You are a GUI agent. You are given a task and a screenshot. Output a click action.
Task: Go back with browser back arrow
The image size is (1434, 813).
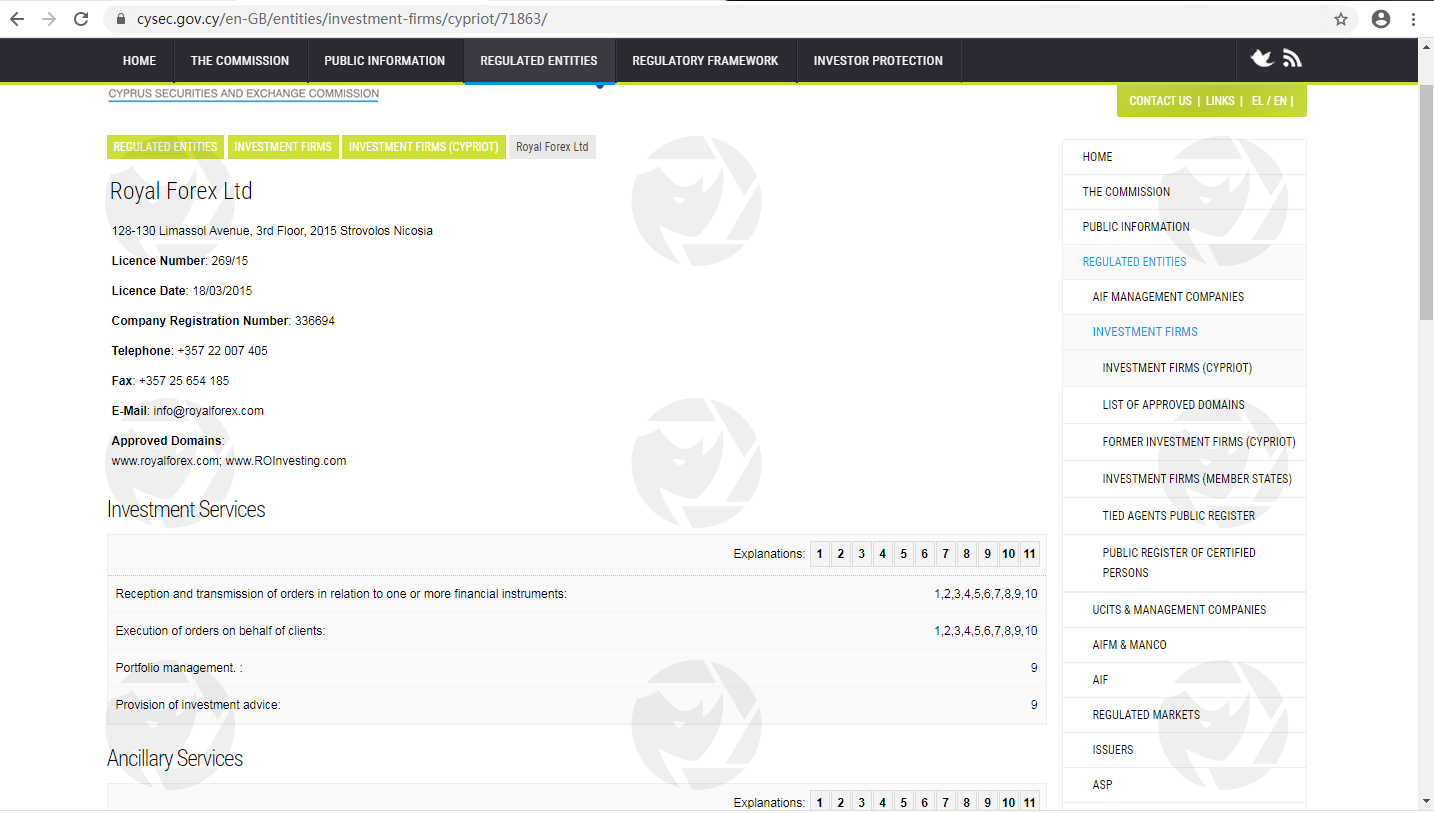pos(17,19)
